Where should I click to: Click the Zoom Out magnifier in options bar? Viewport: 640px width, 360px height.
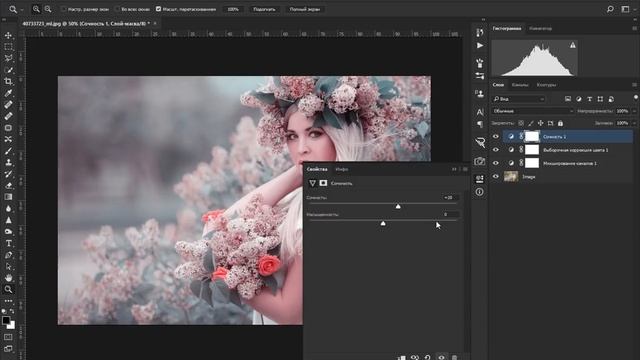point(48,9)
